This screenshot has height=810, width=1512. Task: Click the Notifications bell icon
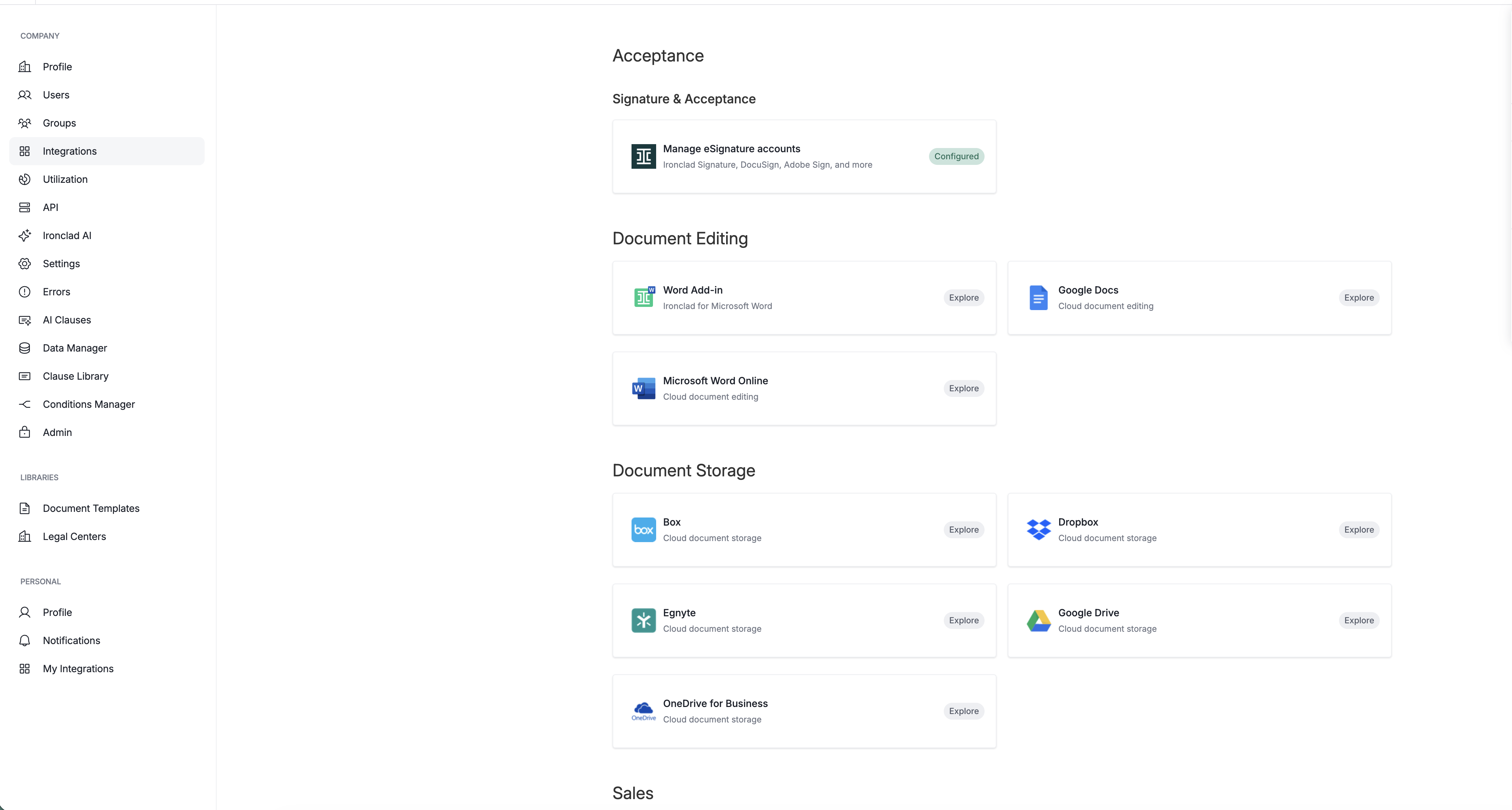[x=25, y=640]
